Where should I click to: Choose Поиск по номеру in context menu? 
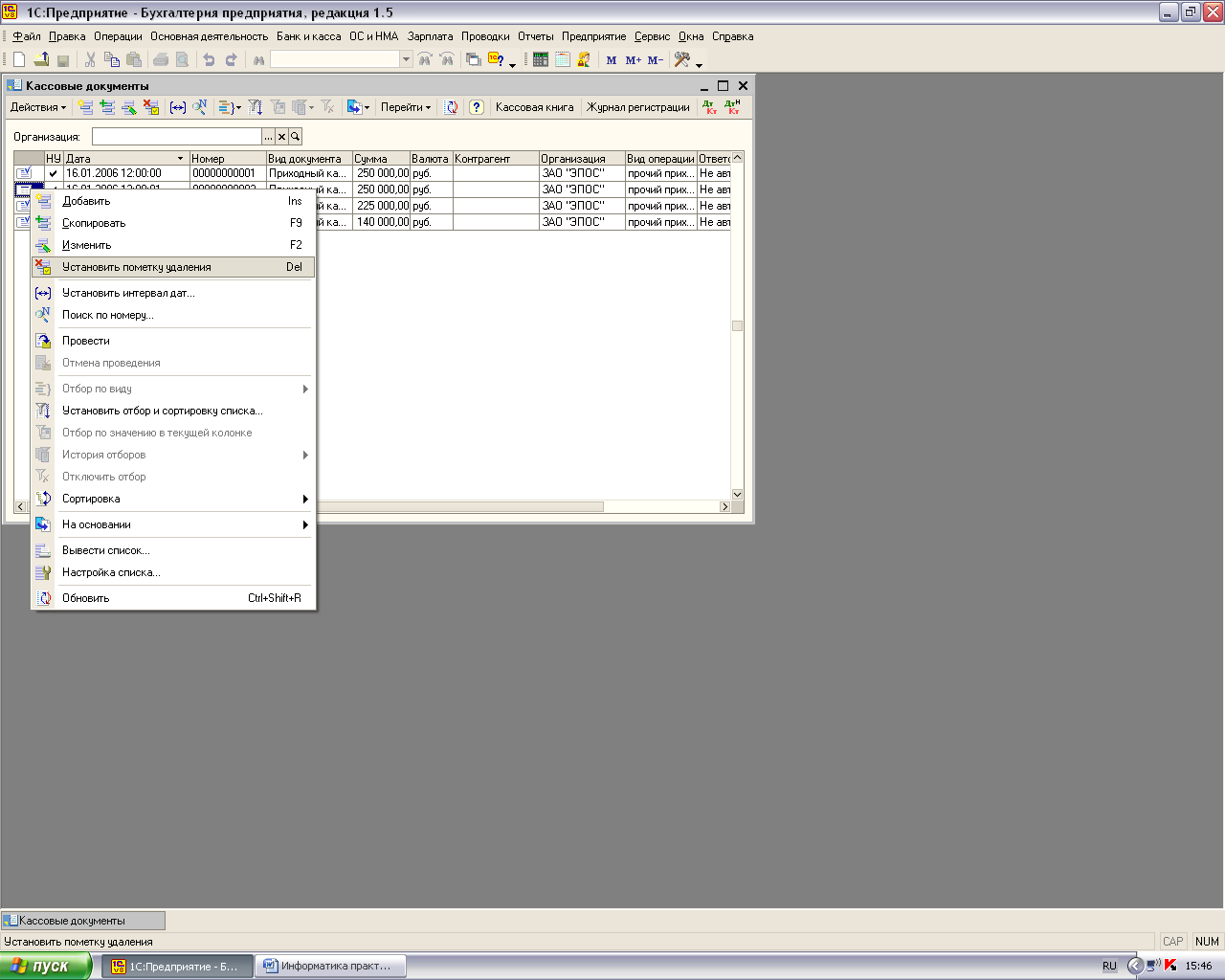pos(172,315)
